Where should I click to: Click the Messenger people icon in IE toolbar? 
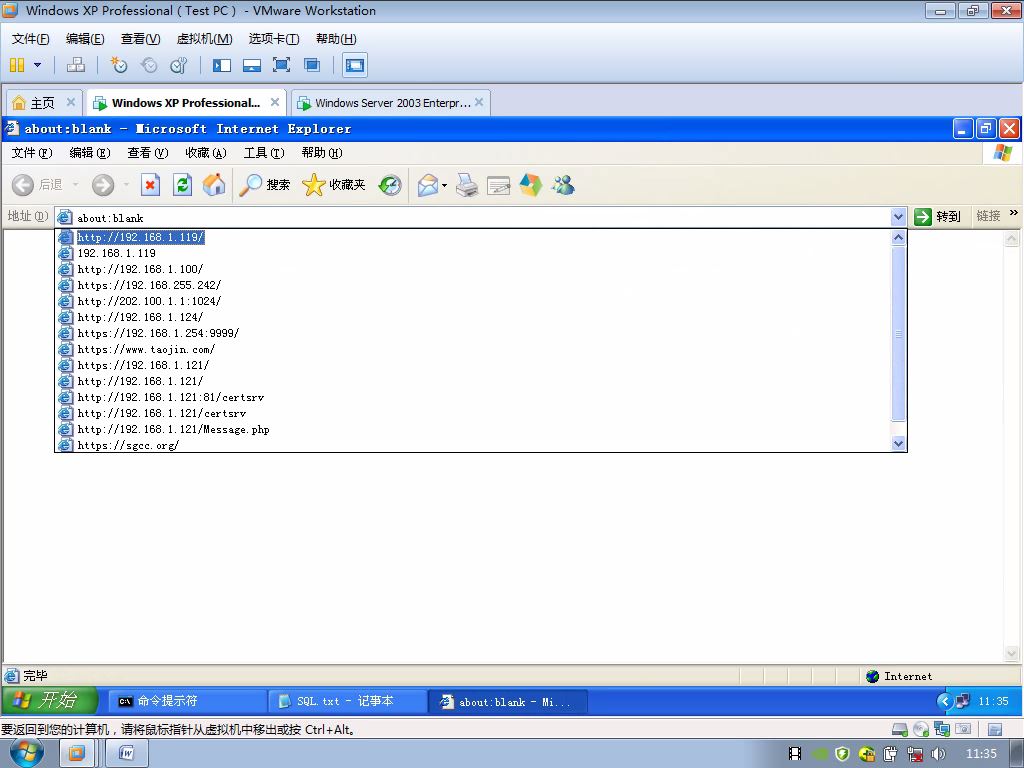click(x=562, y=185)
